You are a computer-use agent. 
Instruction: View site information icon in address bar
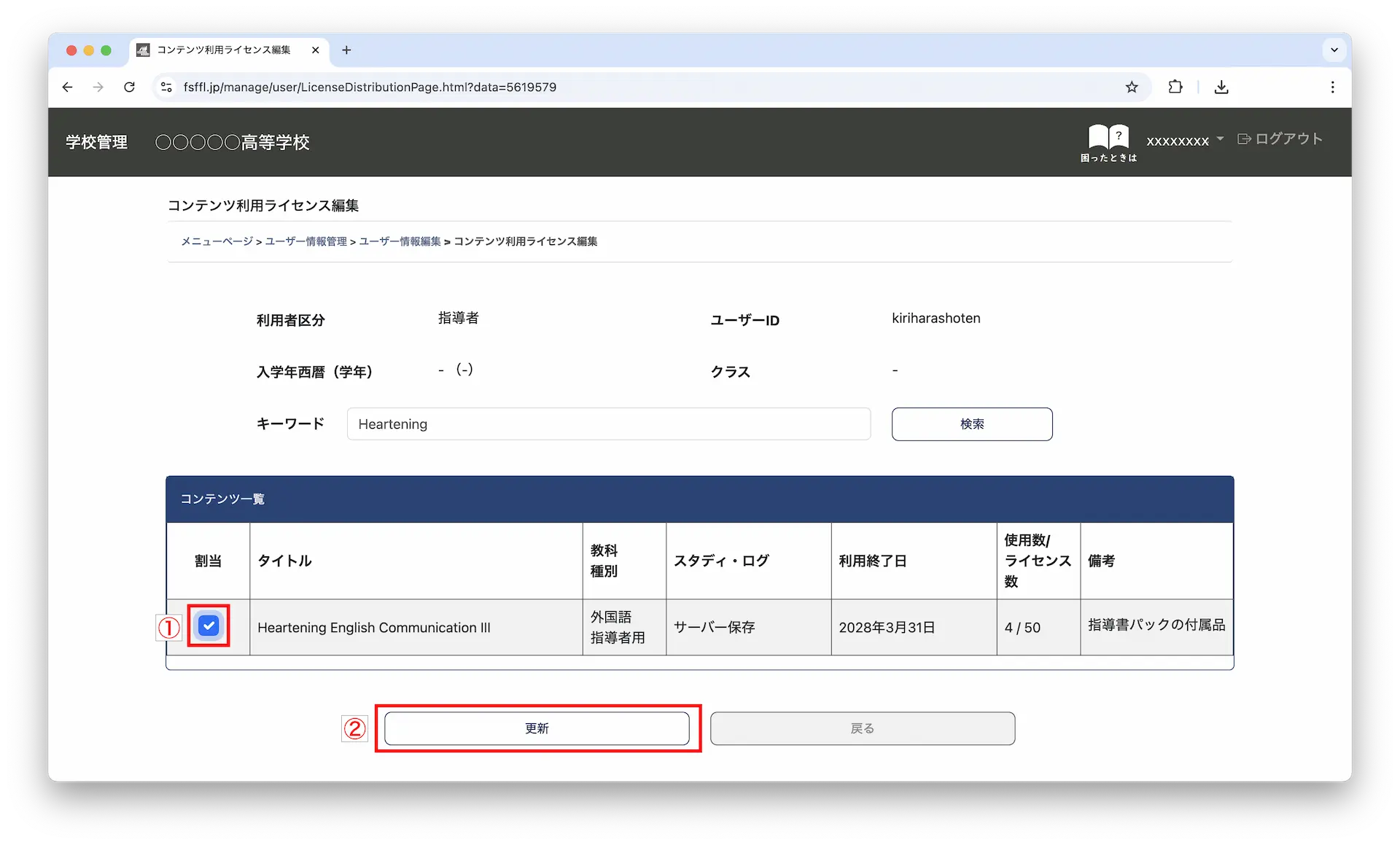pos(166,87)
